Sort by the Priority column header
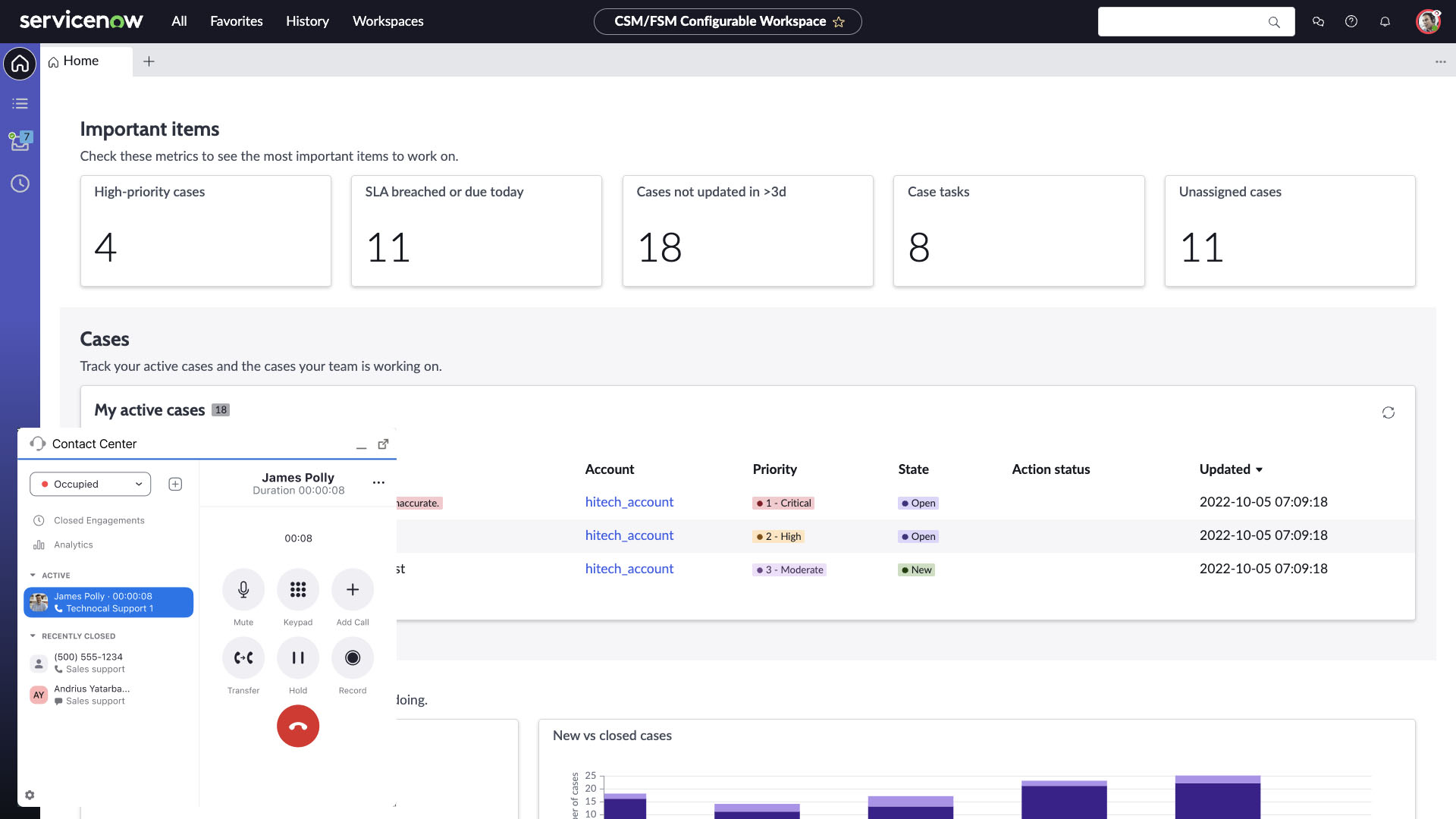This screenshot has height=819, width=1456. click(x=774, y=469)
